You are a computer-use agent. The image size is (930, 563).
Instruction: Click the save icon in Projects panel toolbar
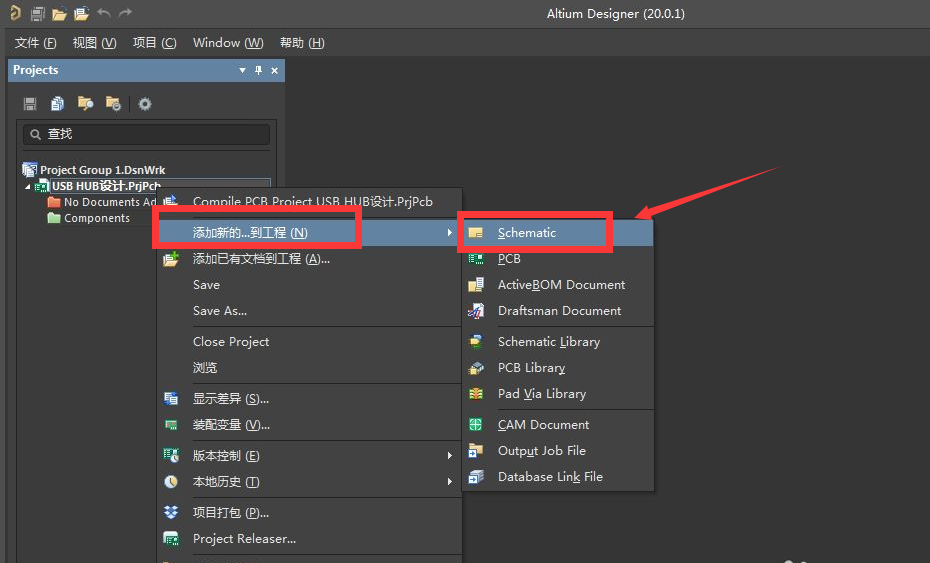30,104
